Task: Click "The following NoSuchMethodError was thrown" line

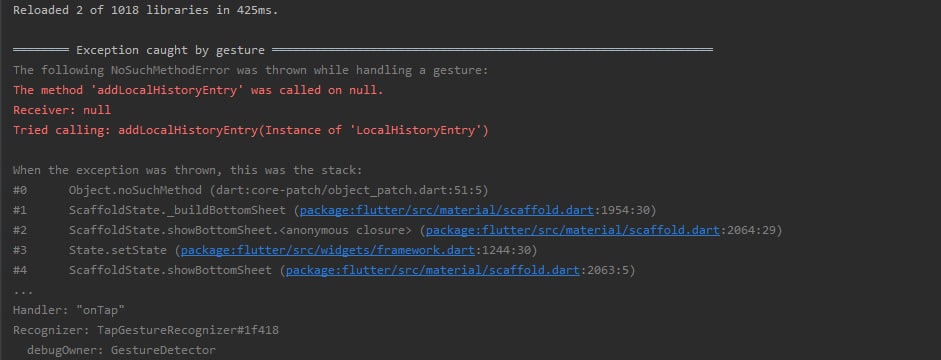Action: [251, 70]
